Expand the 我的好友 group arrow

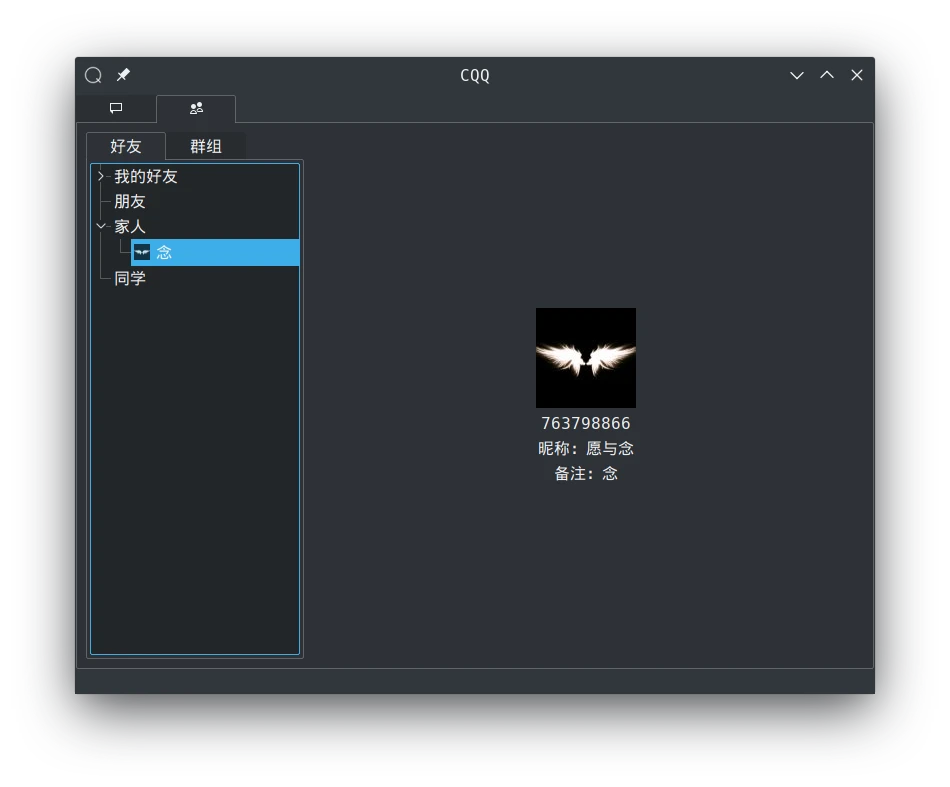(101, 177)
